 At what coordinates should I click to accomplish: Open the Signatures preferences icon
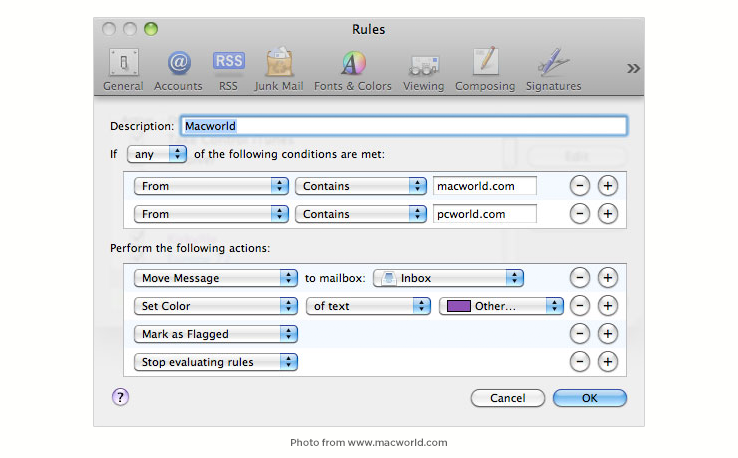point(554,69)
